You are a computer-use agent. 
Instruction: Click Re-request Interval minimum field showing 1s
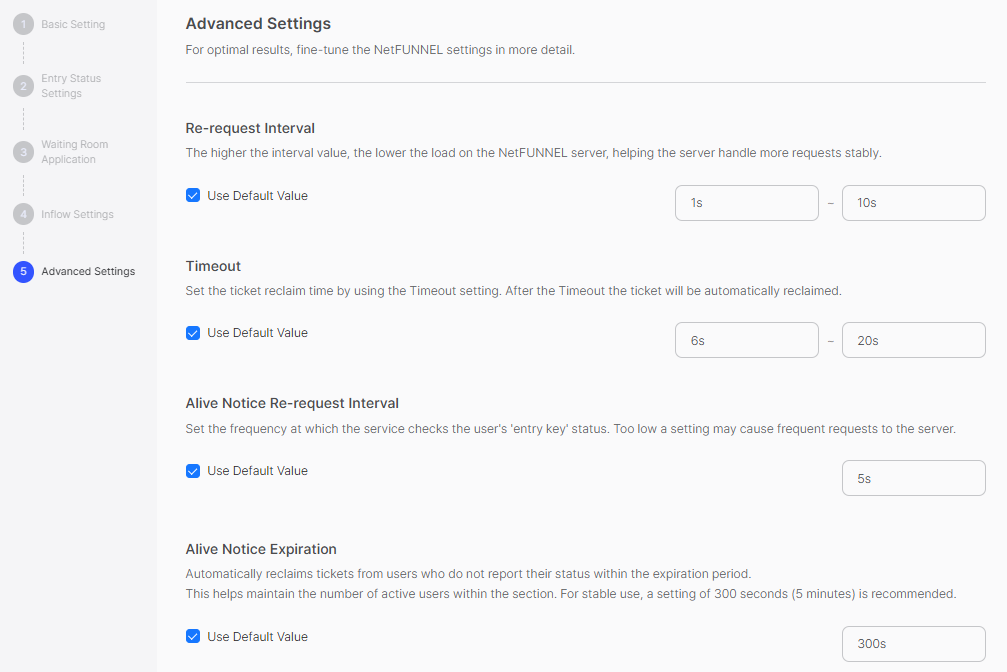pyautogui.click(x=746, y=203)
